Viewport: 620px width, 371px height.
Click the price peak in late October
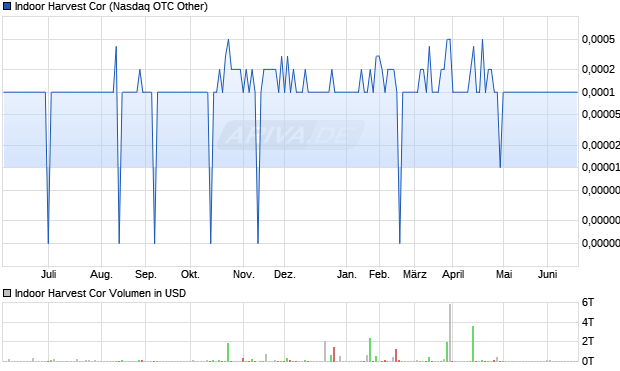pyautogui.click(x=228, y=40)
